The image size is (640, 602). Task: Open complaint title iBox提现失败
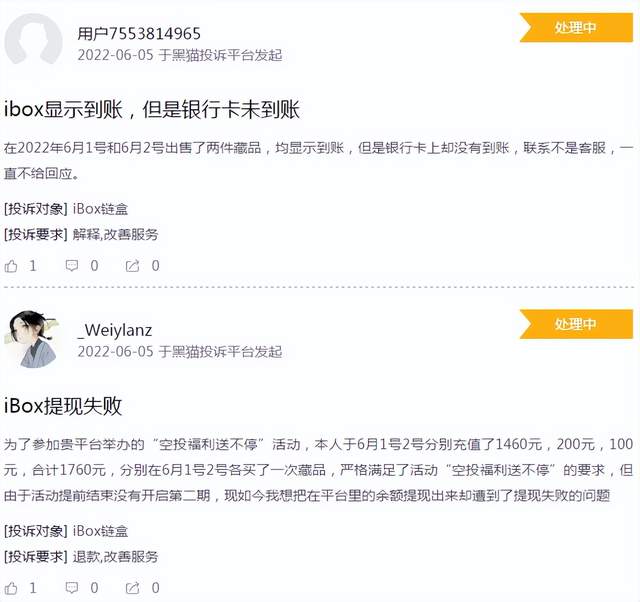click(63, 406)
